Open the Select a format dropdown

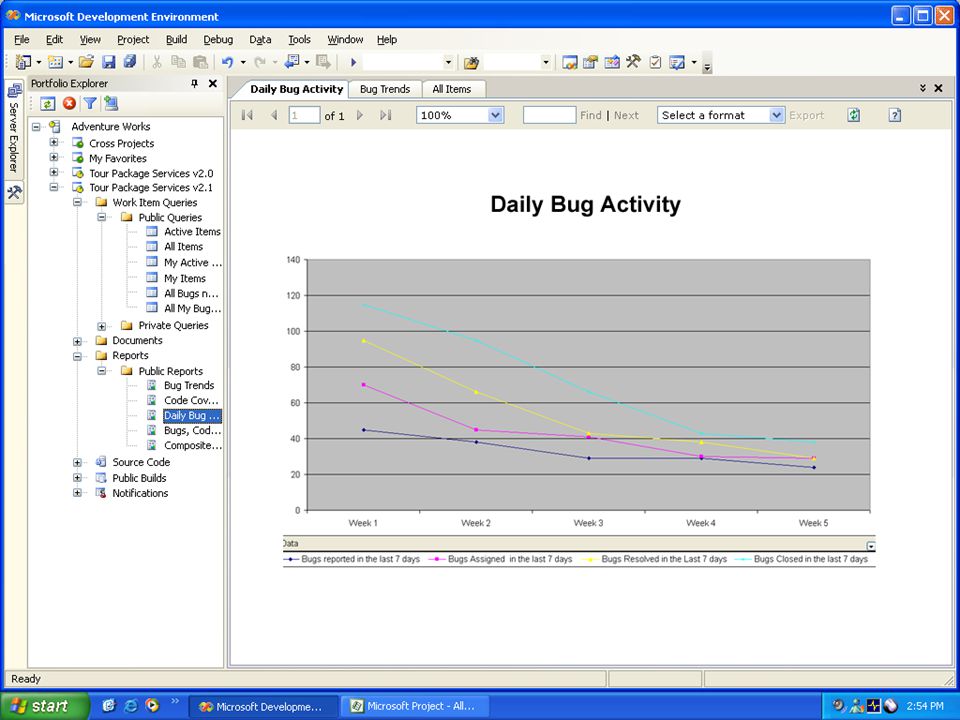point(776,115)
